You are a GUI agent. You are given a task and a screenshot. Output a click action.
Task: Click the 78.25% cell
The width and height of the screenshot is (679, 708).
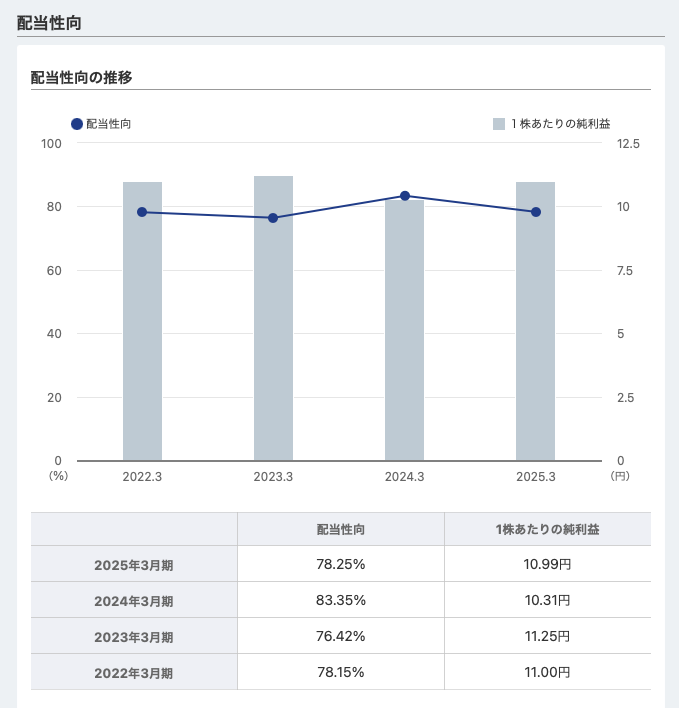tap(341, 564)
